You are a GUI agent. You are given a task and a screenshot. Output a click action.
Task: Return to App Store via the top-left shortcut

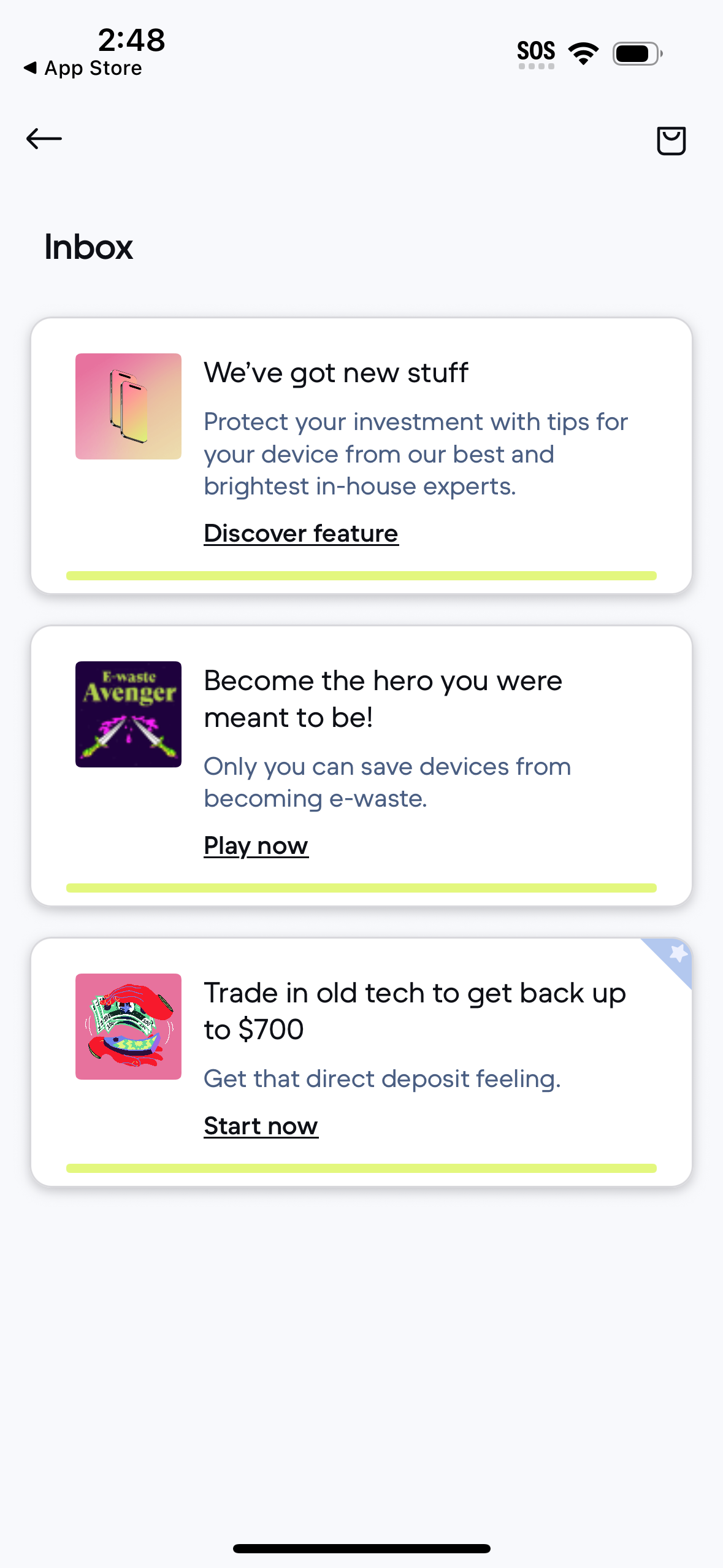(83, 68)
